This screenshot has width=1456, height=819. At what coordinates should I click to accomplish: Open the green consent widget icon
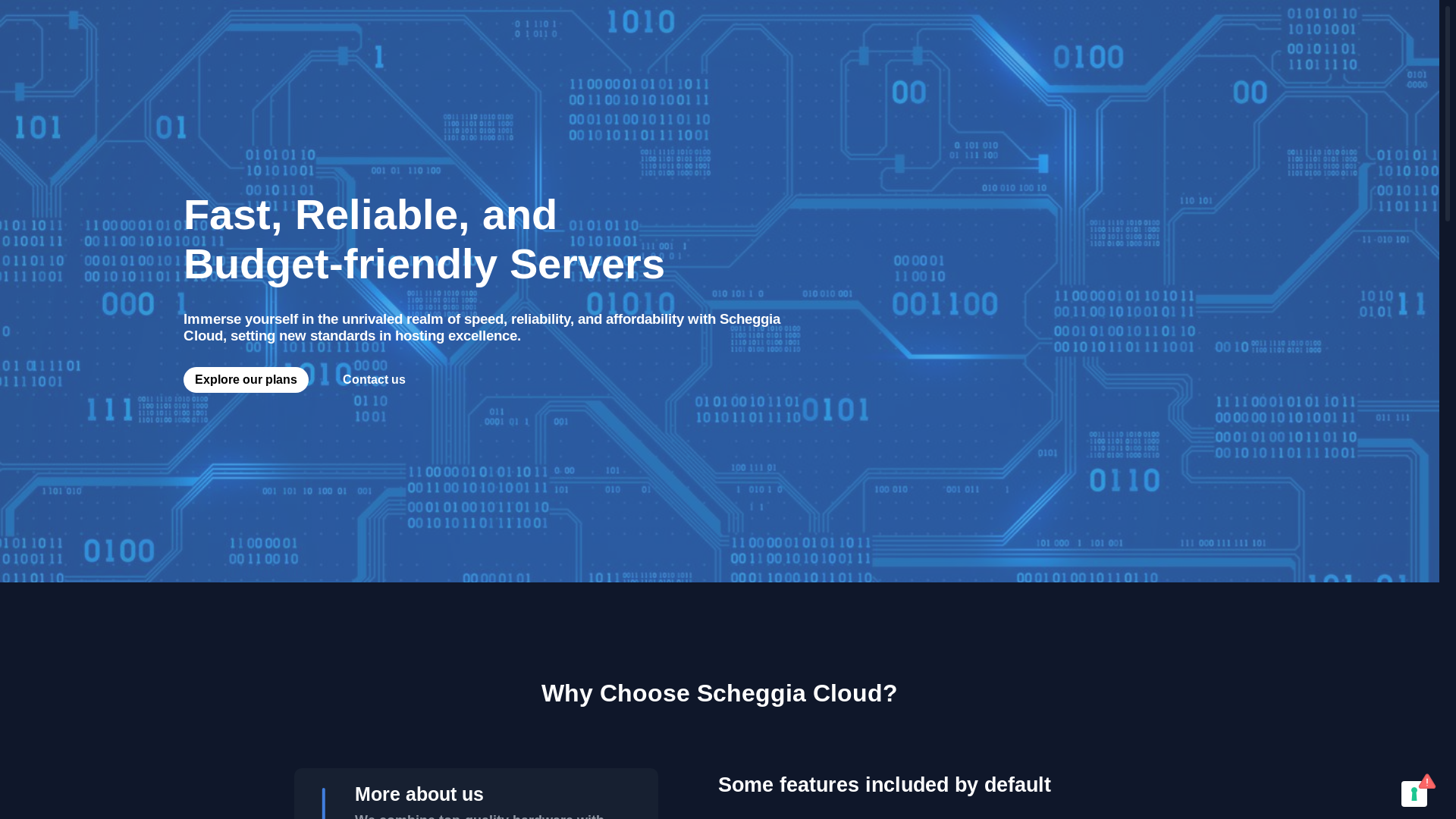pos(1414,794)
